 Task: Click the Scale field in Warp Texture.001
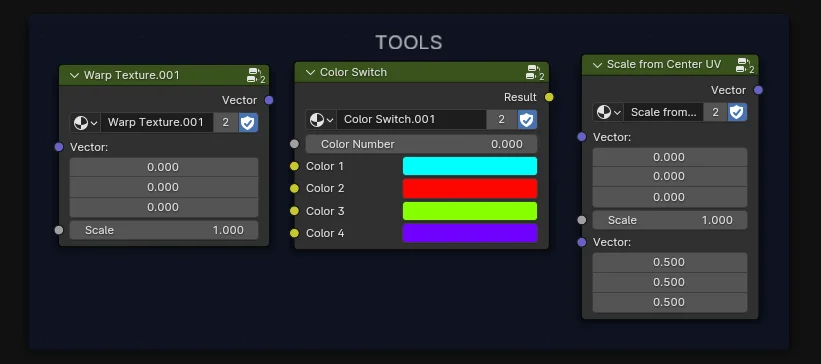(x=164, y=230)
